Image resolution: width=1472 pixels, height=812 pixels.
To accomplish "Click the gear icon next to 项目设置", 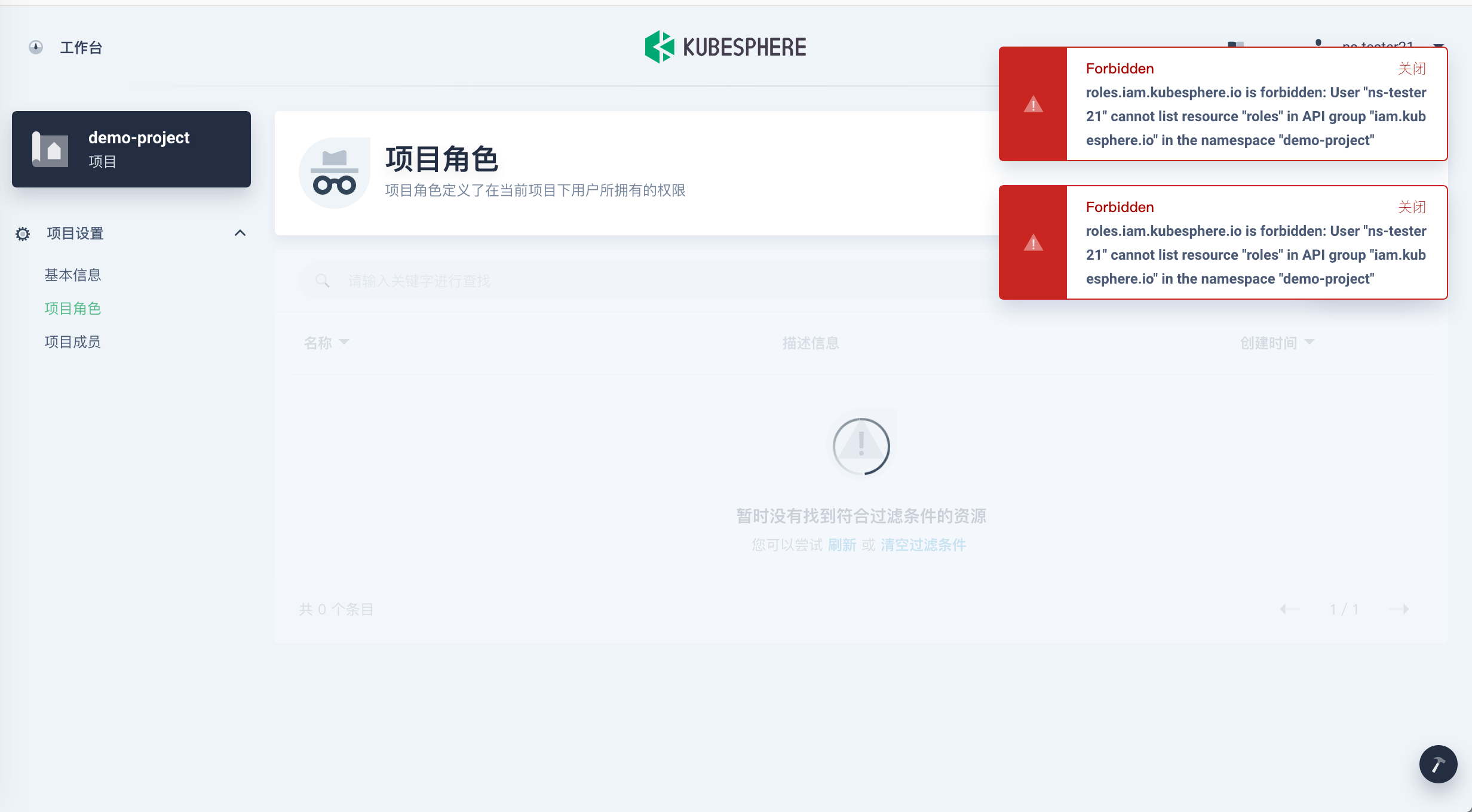I will 23,233.
